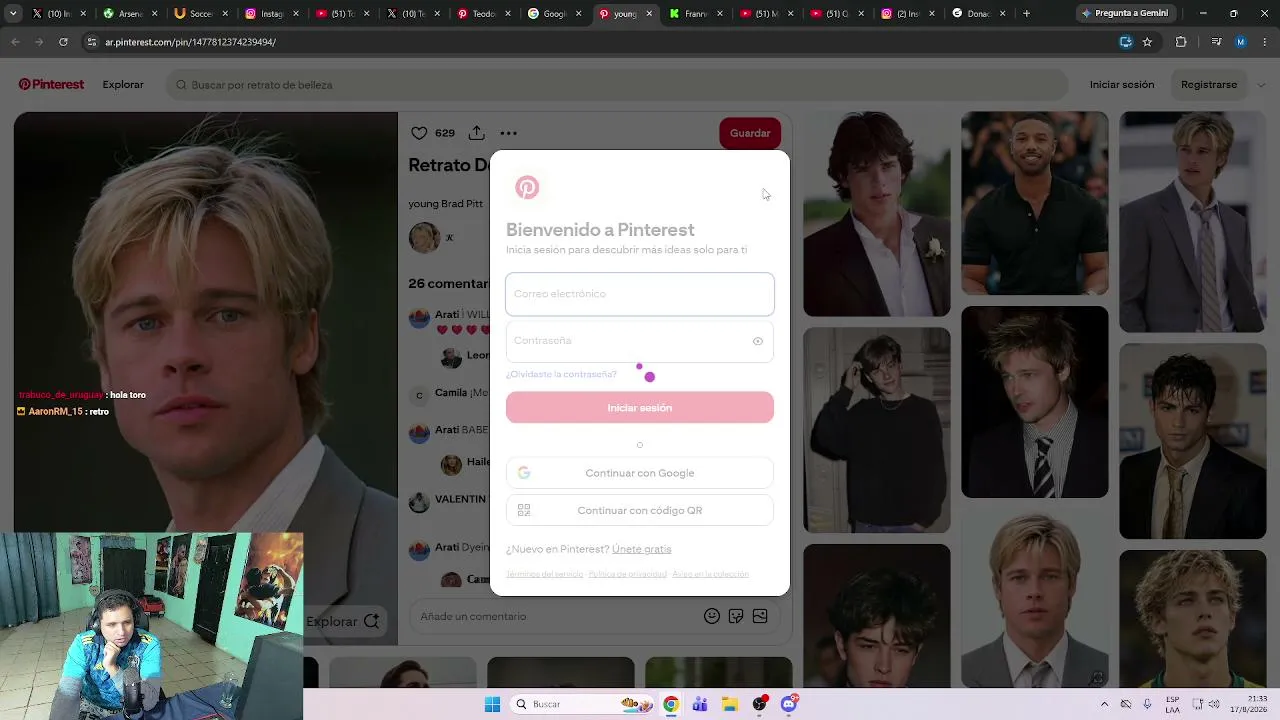Open the pin's three-dot more options menu
Image resolution: width=1280 pixels, height=720 pixels.
click(x=508, y=133)
